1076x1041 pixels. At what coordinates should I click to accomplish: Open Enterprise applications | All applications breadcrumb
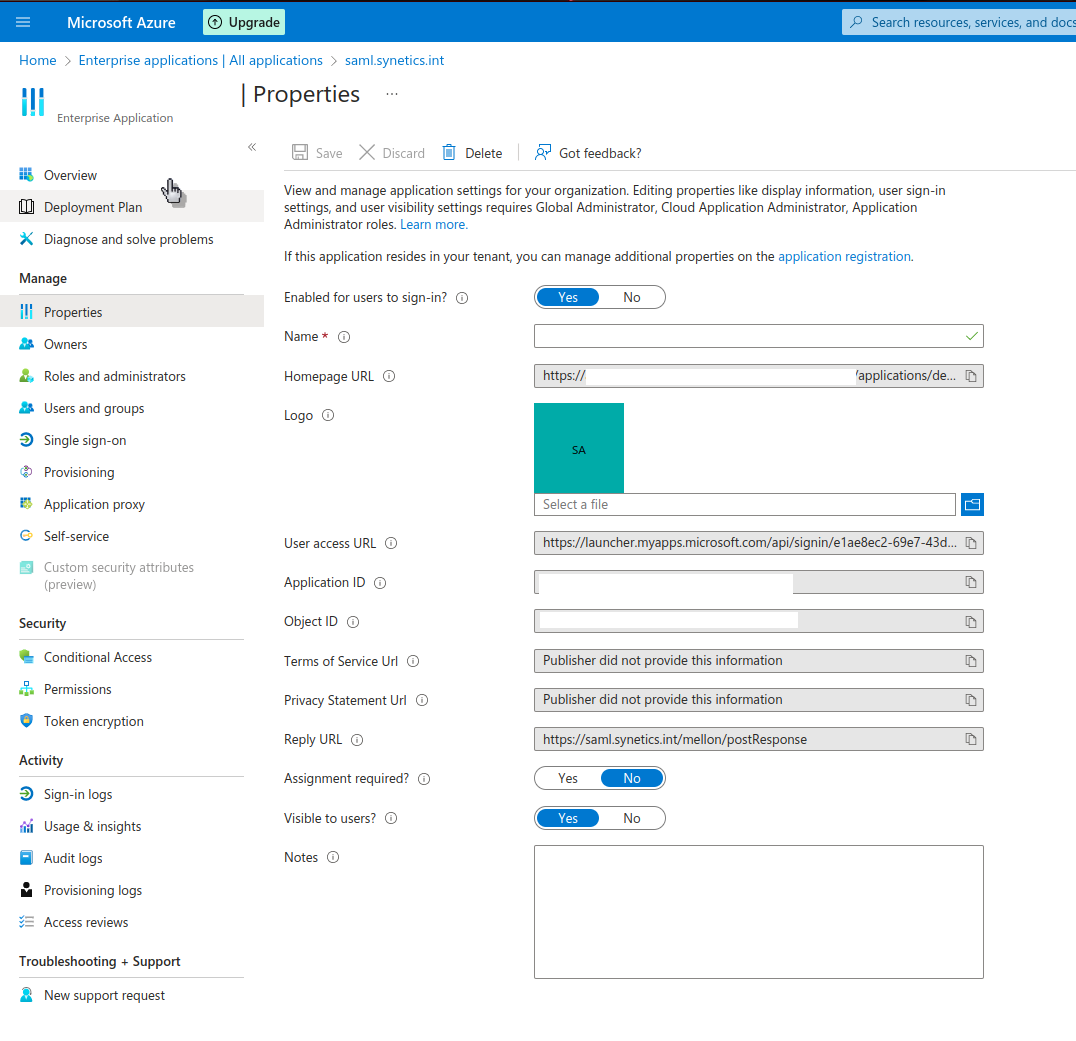click(x=200, y=60)
